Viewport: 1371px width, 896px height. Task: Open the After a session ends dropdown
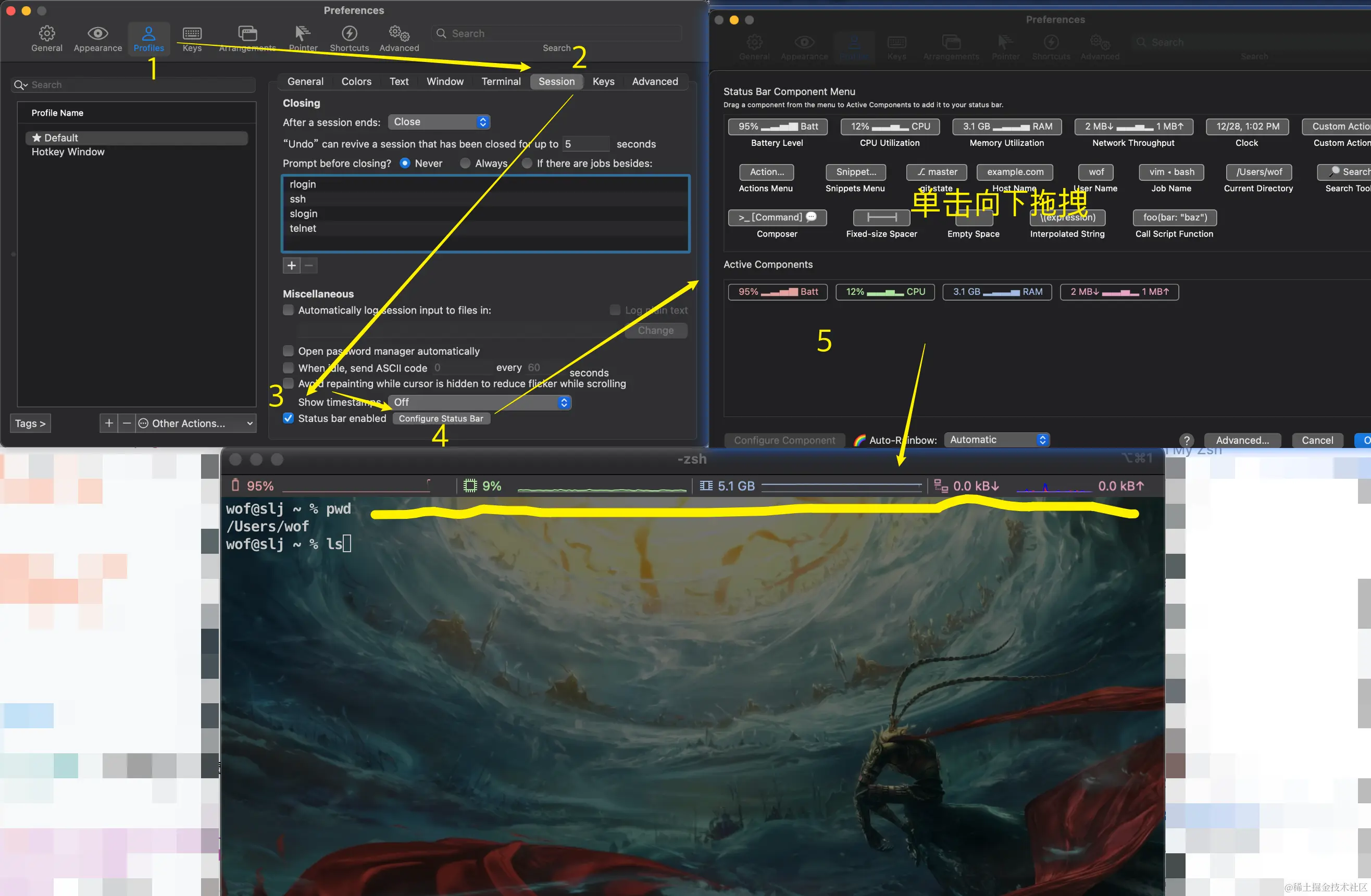tap(439, 122)
